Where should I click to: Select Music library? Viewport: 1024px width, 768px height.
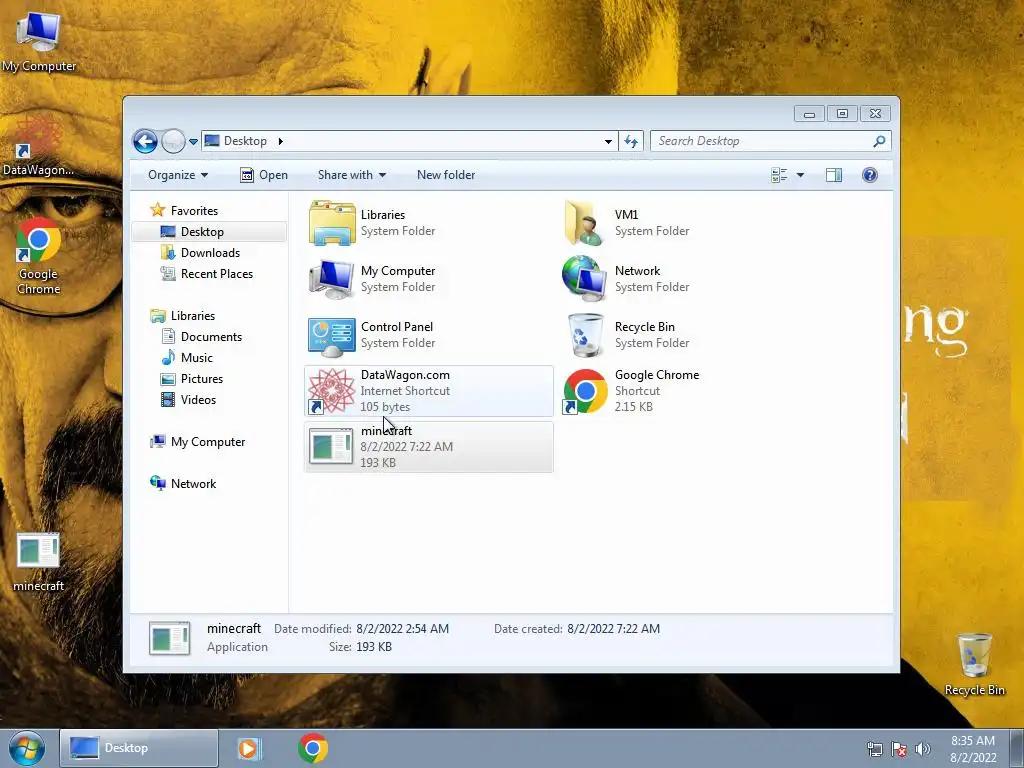pos(197,358)
